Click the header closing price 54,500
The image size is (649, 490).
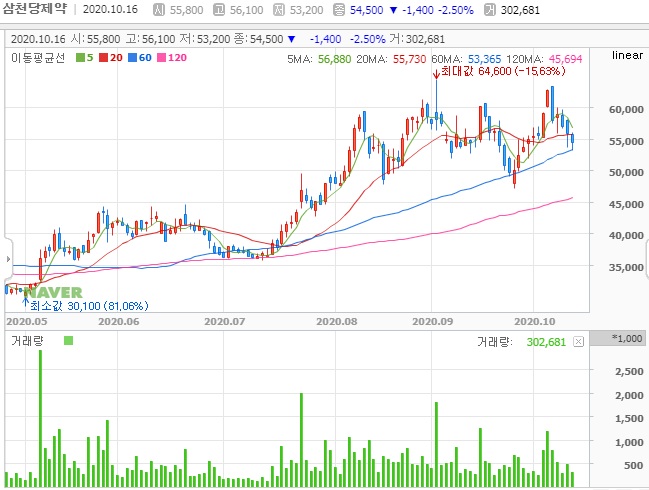click(367, 10)
